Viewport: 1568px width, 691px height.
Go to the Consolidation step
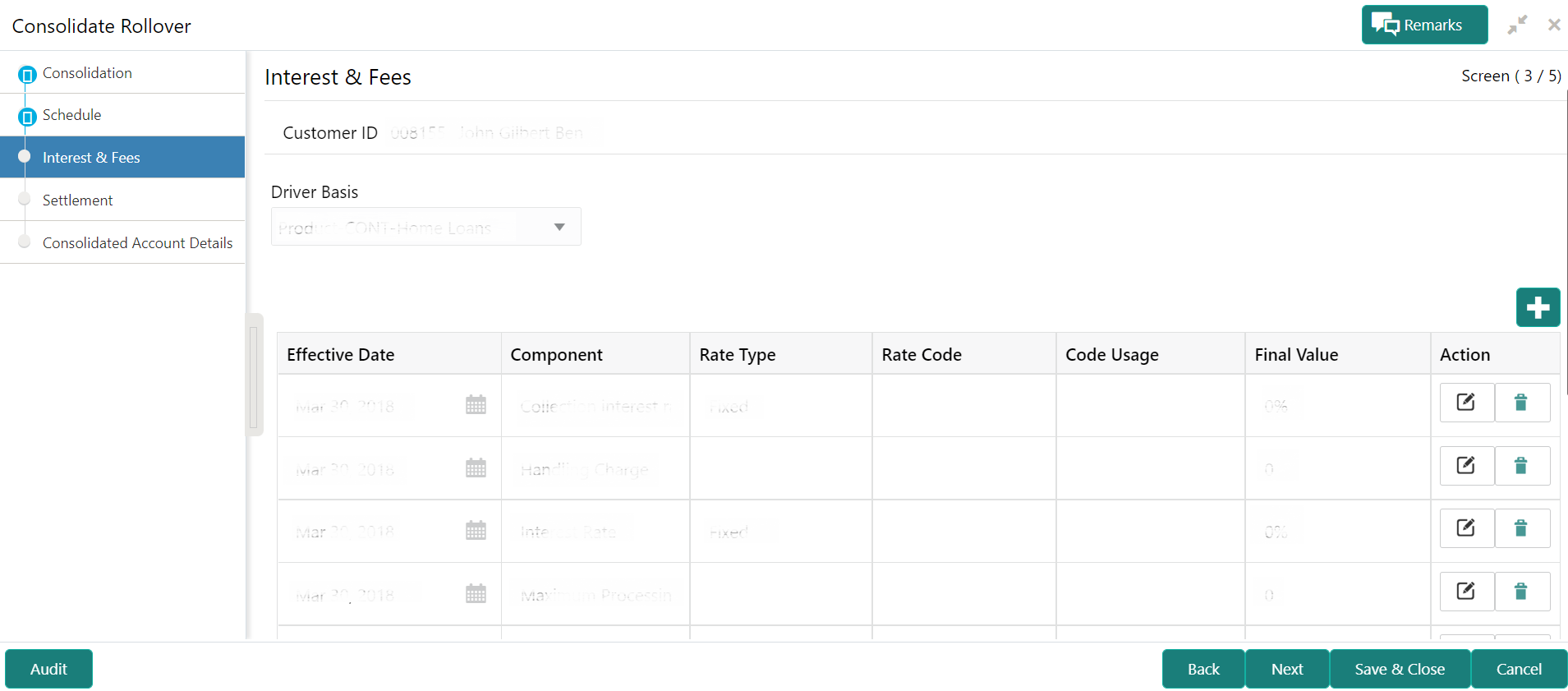pyautogui.click(x=87, y=73)
